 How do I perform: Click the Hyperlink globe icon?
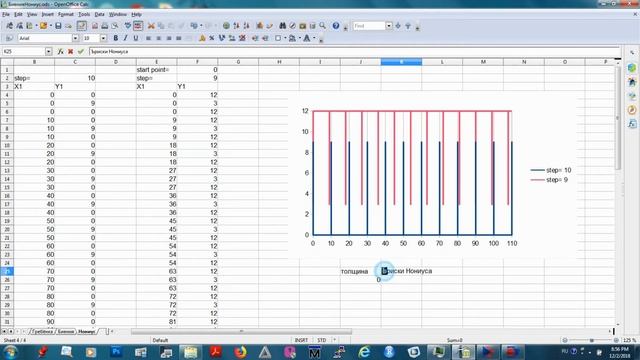(x=226, y=26)
